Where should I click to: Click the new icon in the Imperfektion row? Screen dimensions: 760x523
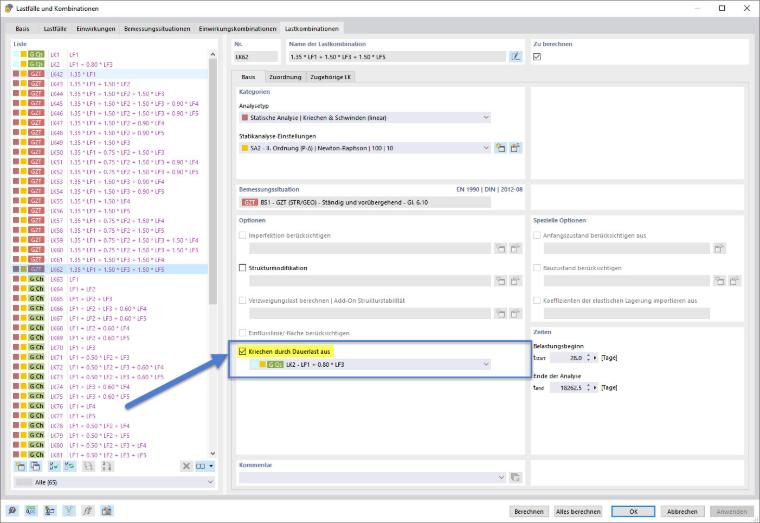[500, 249]
